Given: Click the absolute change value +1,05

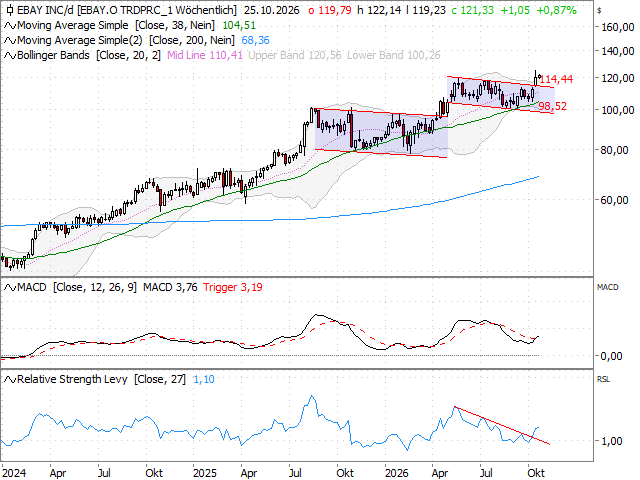Looking at the screenshot, I should click(x=515, y=10).
